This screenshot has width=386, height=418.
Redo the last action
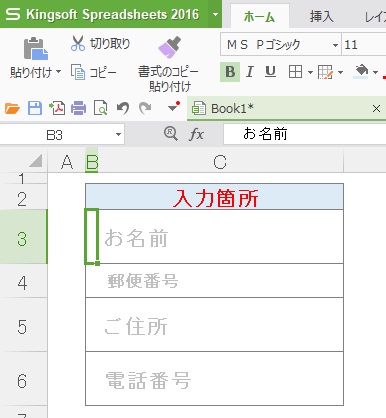[x=145, y=108]
